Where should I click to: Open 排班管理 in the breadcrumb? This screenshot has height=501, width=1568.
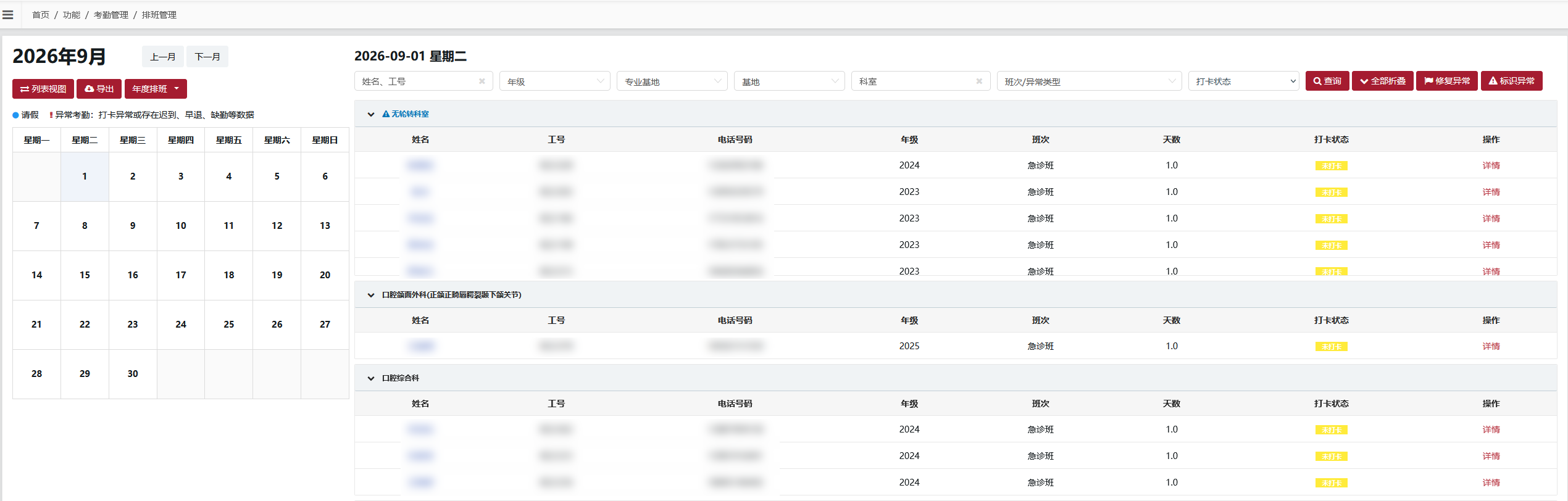159,15
